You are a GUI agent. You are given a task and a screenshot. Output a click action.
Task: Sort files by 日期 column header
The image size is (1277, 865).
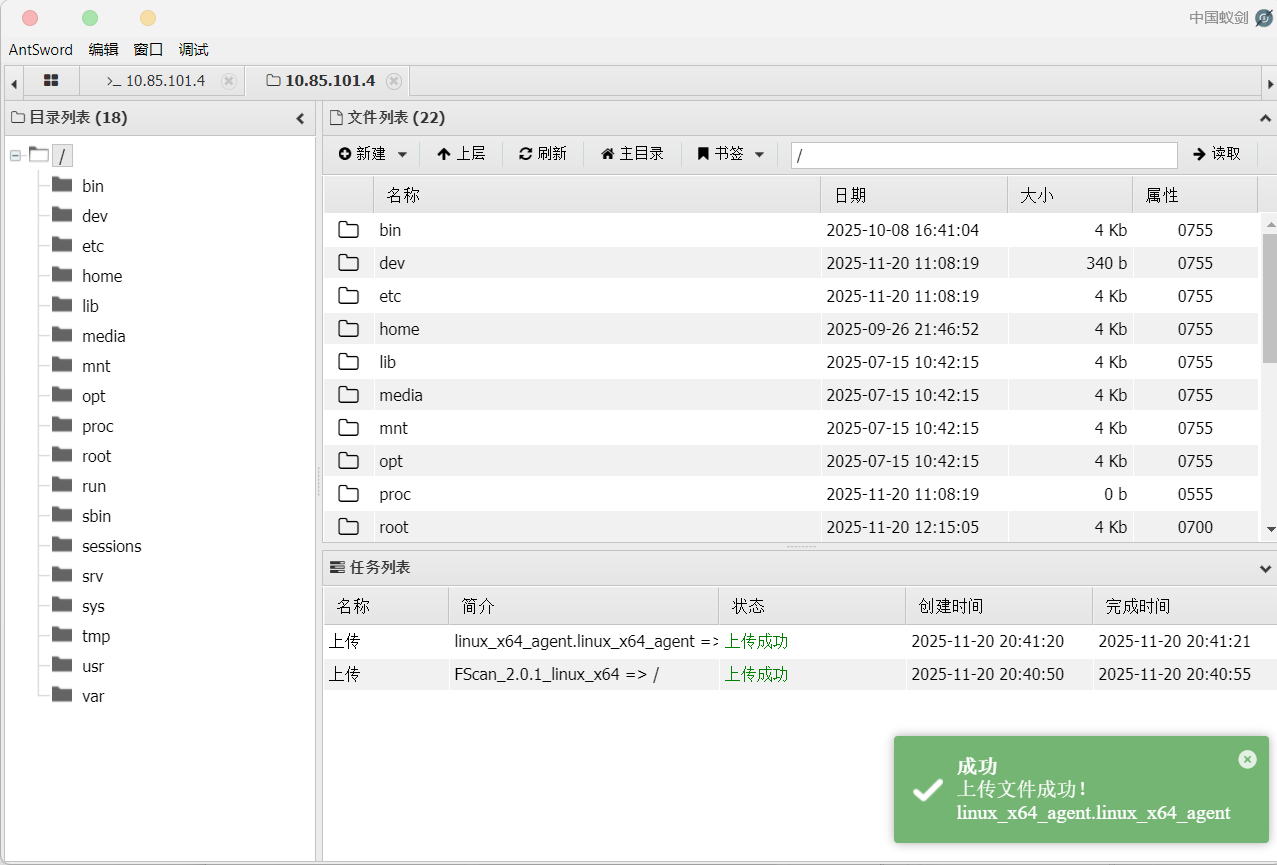914,196
